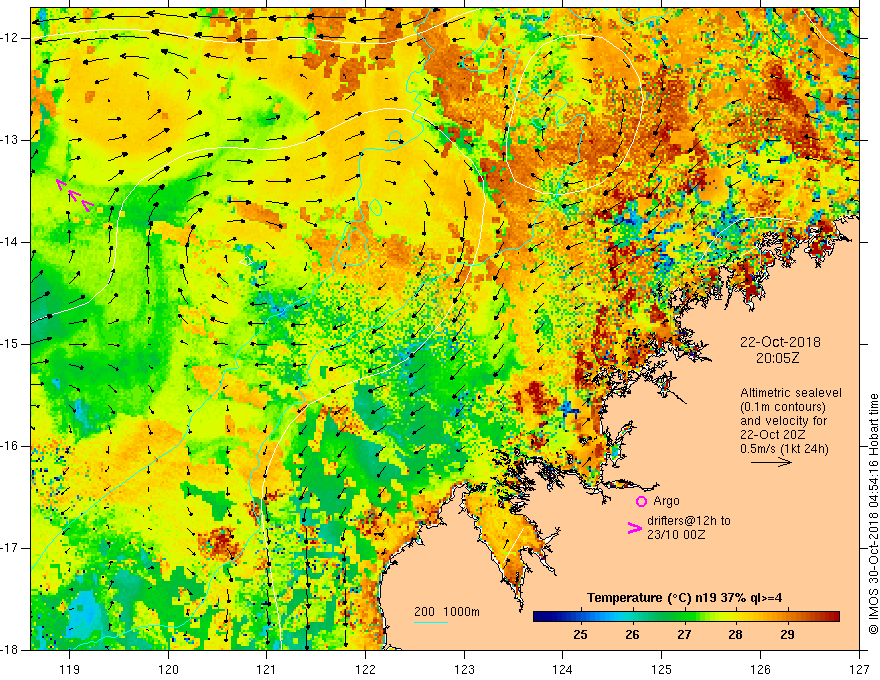Click the 25 tick label on color bar
Viewport: 880px width, 680px height.
point(580,635)
